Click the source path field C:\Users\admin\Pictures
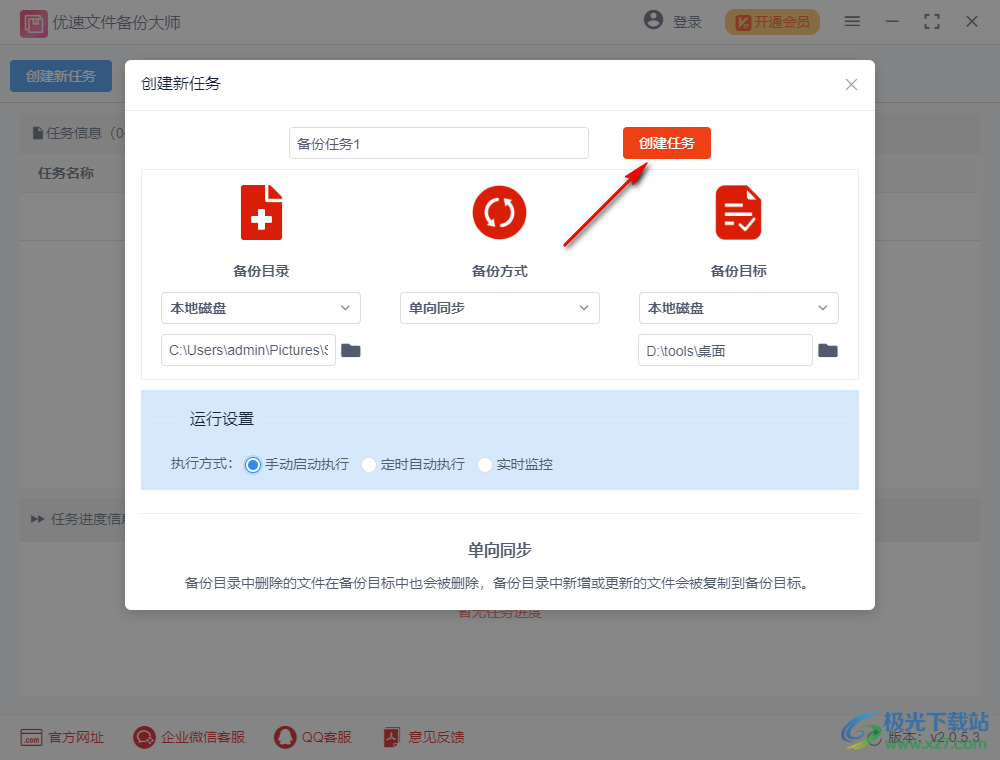Image resolution: width=1000 pixels, height=760 pixels. (249, 350)
